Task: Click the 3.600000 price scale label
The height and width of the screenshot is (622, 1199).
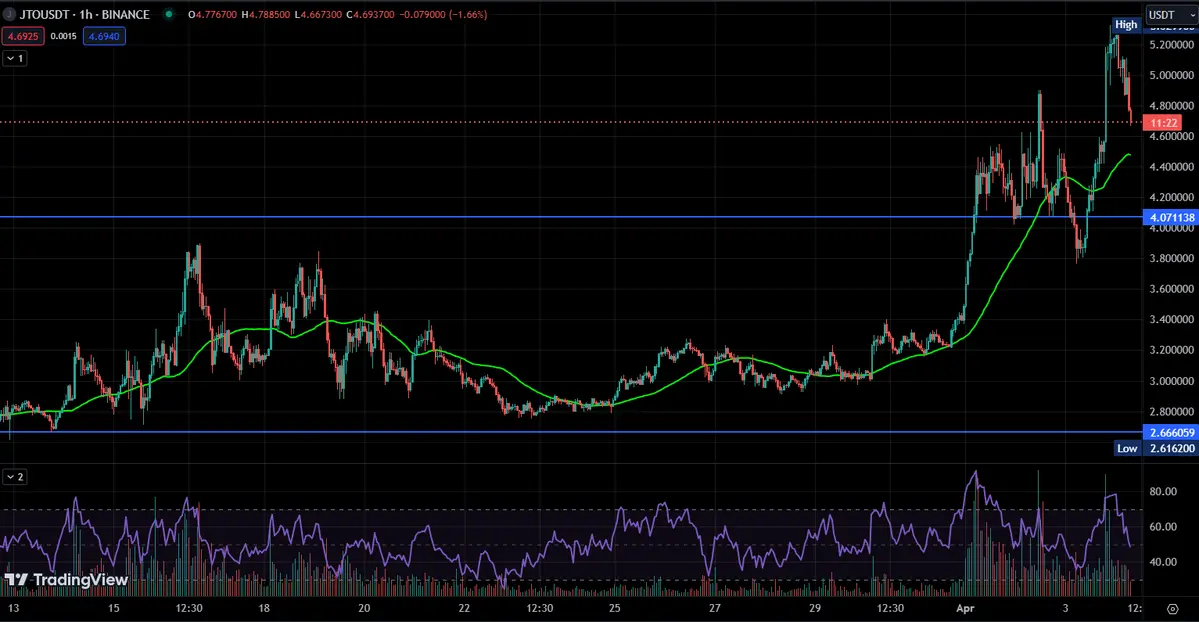Action: 1171,289
